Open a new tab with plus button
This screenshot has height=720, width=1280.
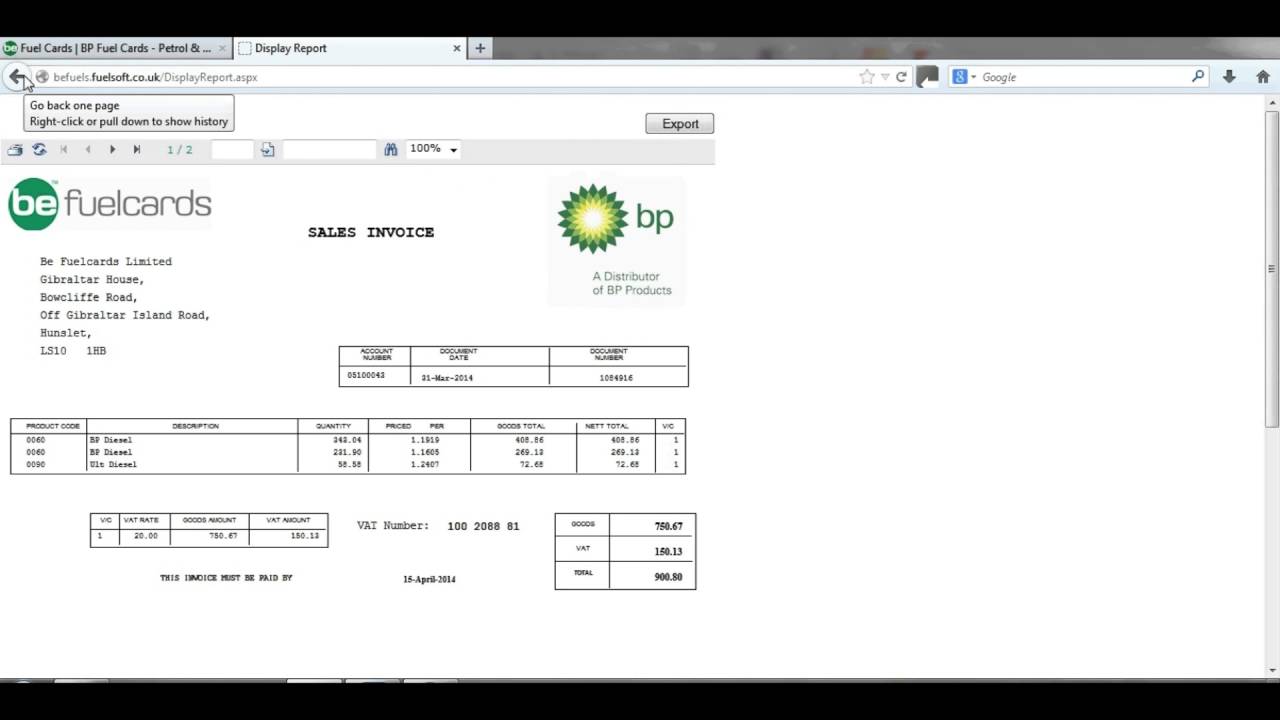(480, 48)
